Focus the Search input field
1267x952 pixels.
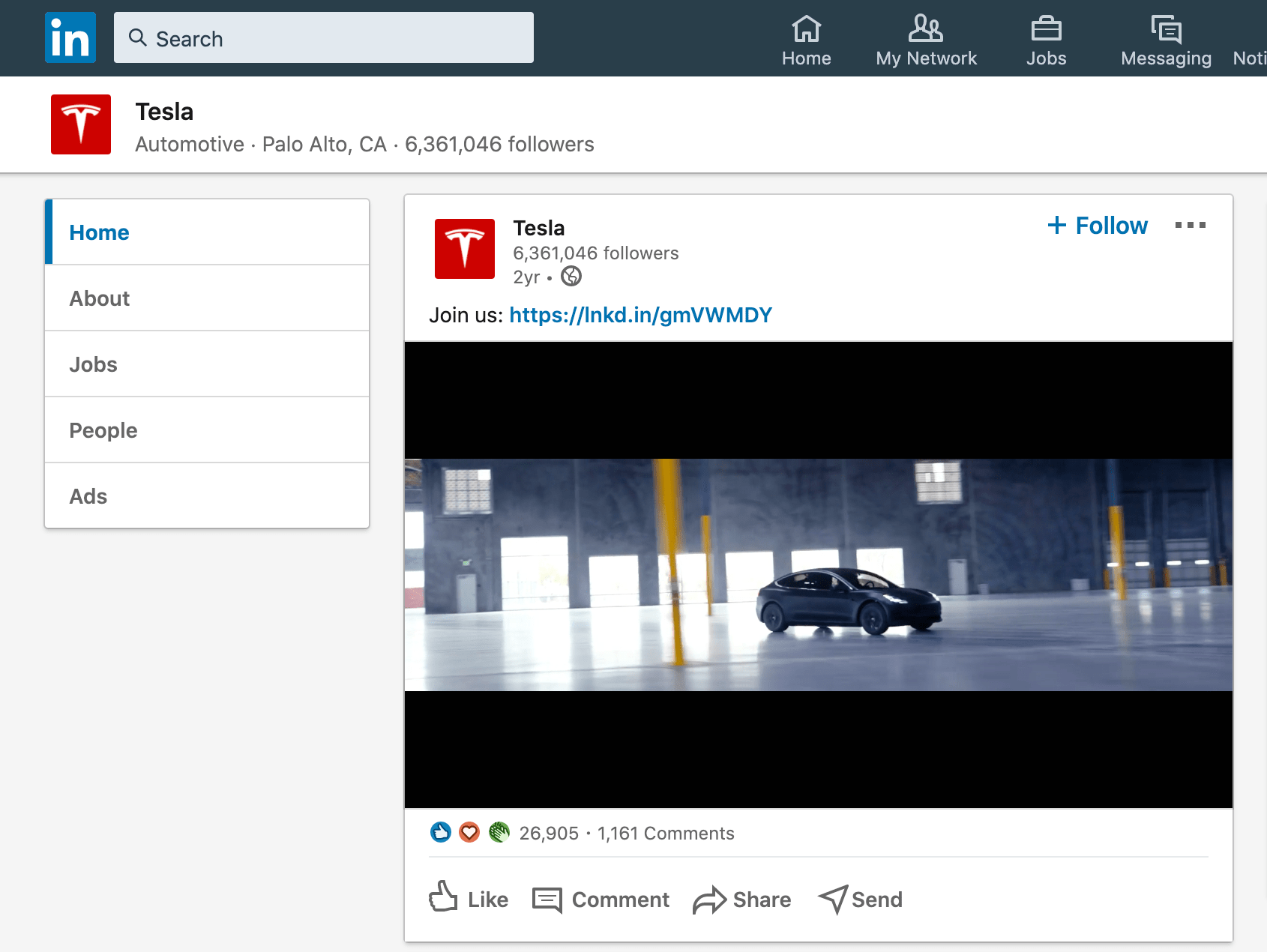coord(324,37)
